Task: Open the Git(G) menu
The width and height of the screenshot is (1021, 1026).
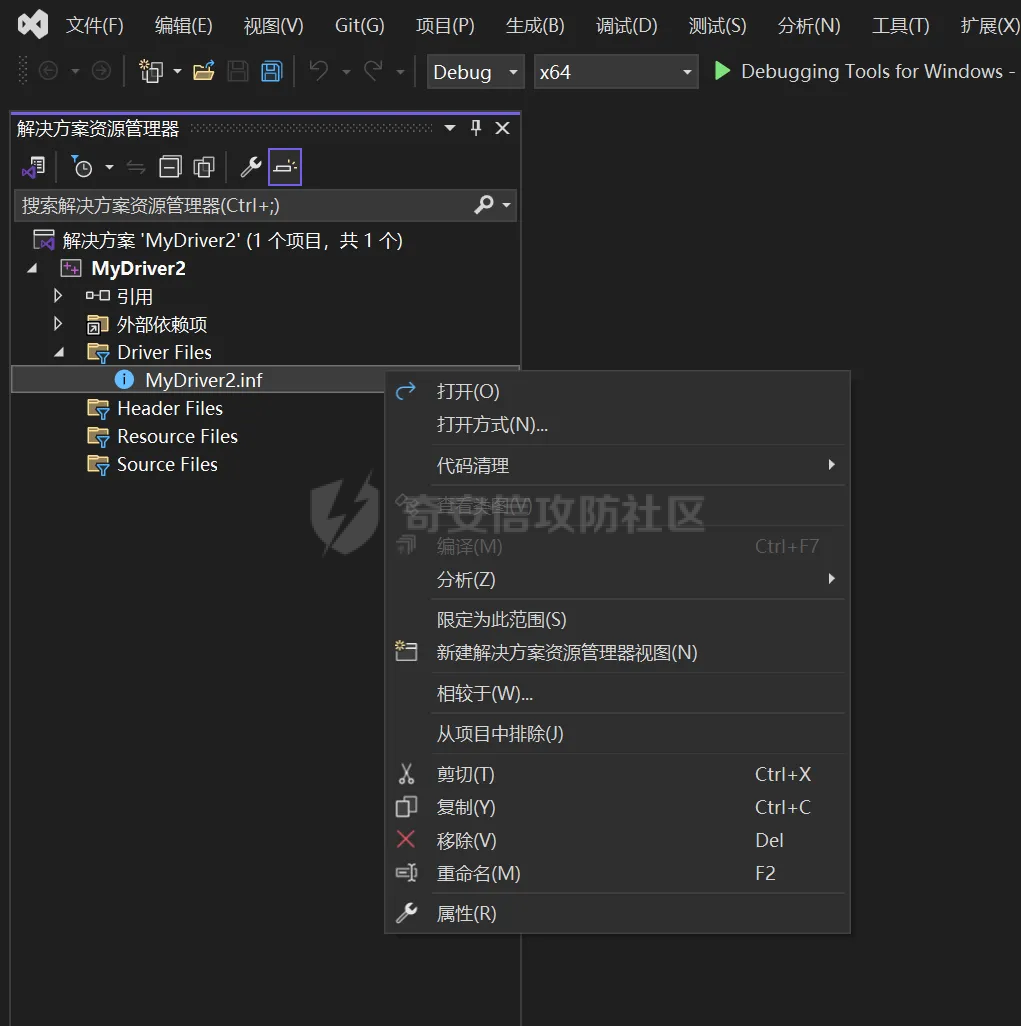Action: (359, 26)
